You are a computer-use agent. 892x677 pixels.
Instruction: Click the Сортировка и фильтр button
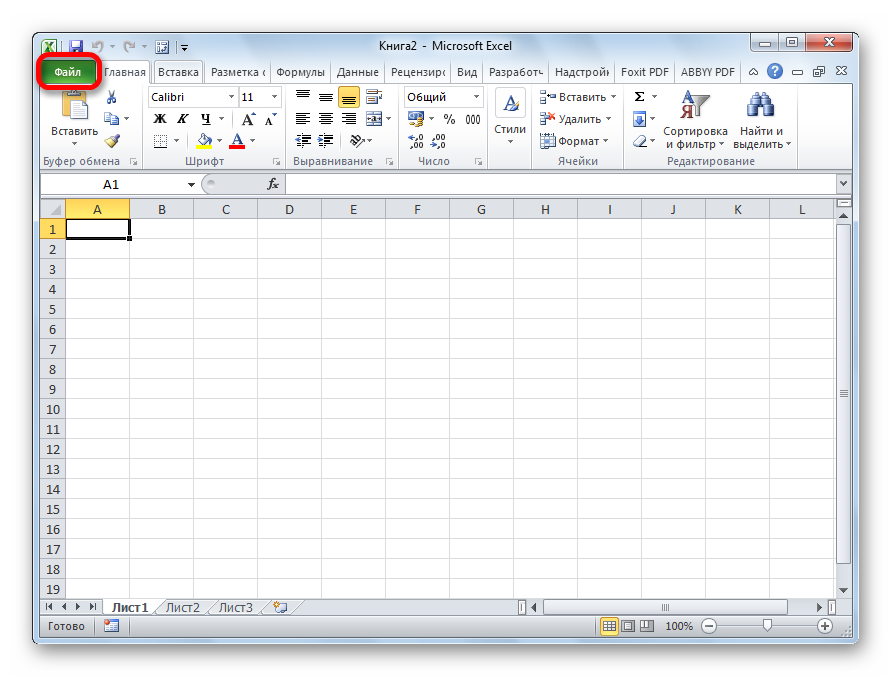(695, 120)
